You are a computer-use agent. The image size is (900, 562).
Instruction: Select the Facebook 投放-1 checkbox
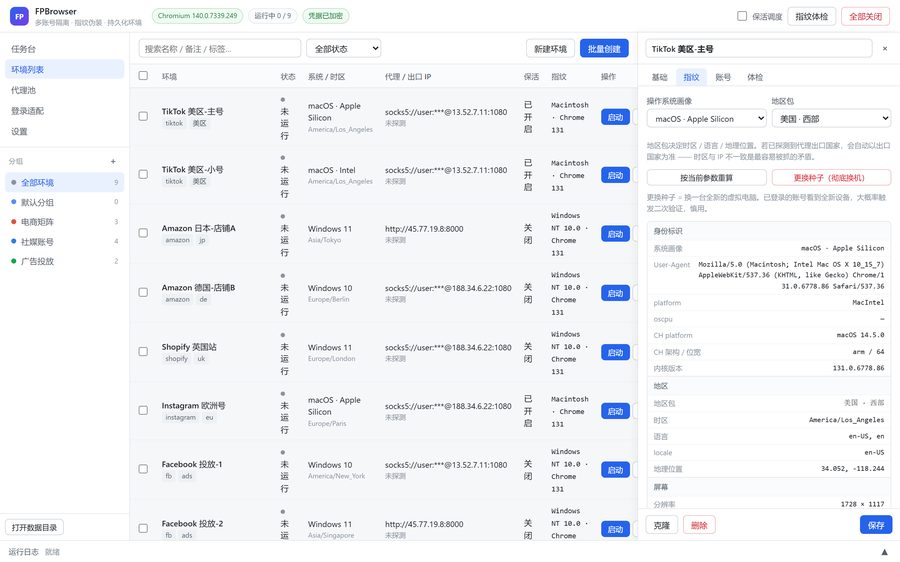143,469
